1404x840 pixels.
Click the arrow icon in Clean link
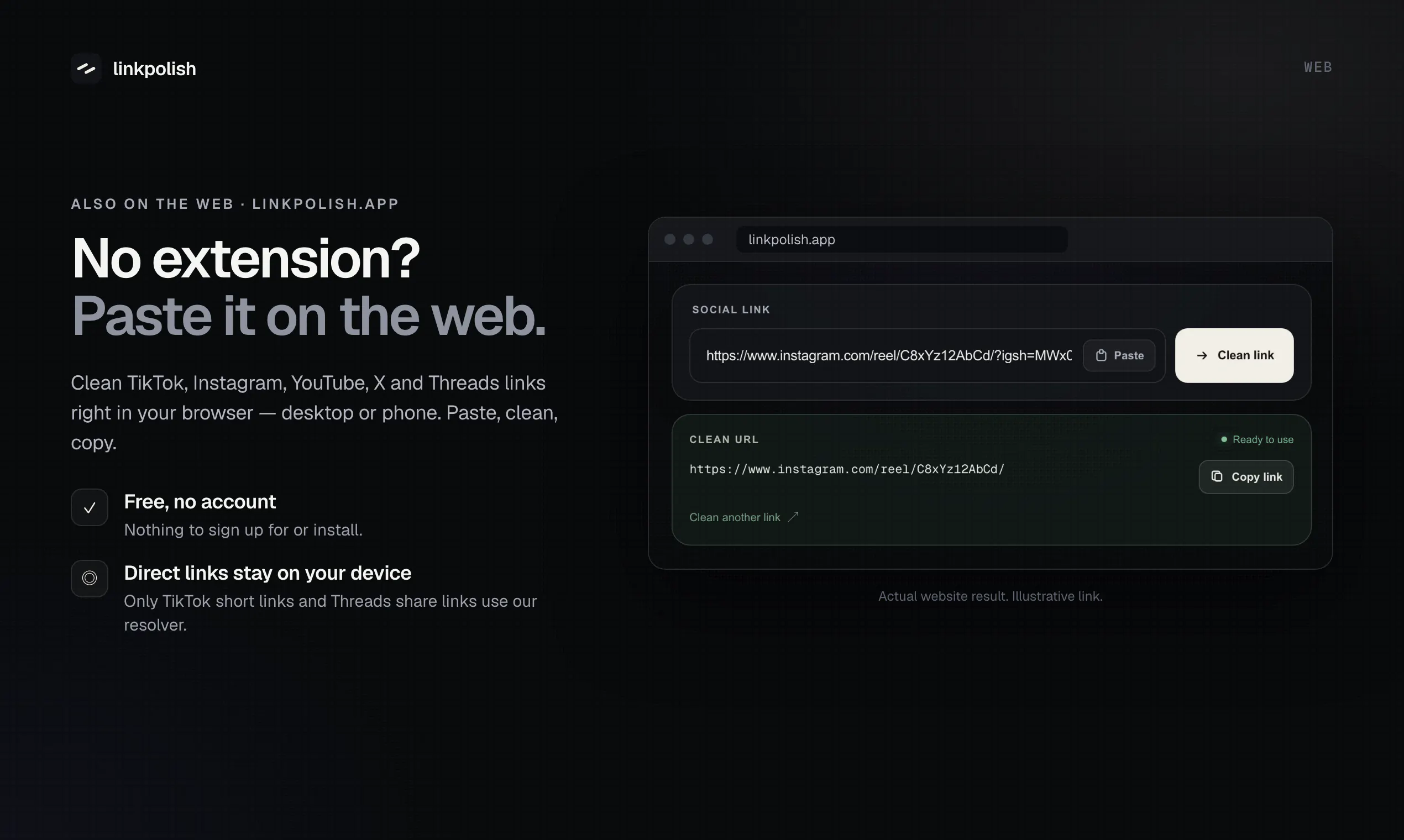coord(1202,355)
